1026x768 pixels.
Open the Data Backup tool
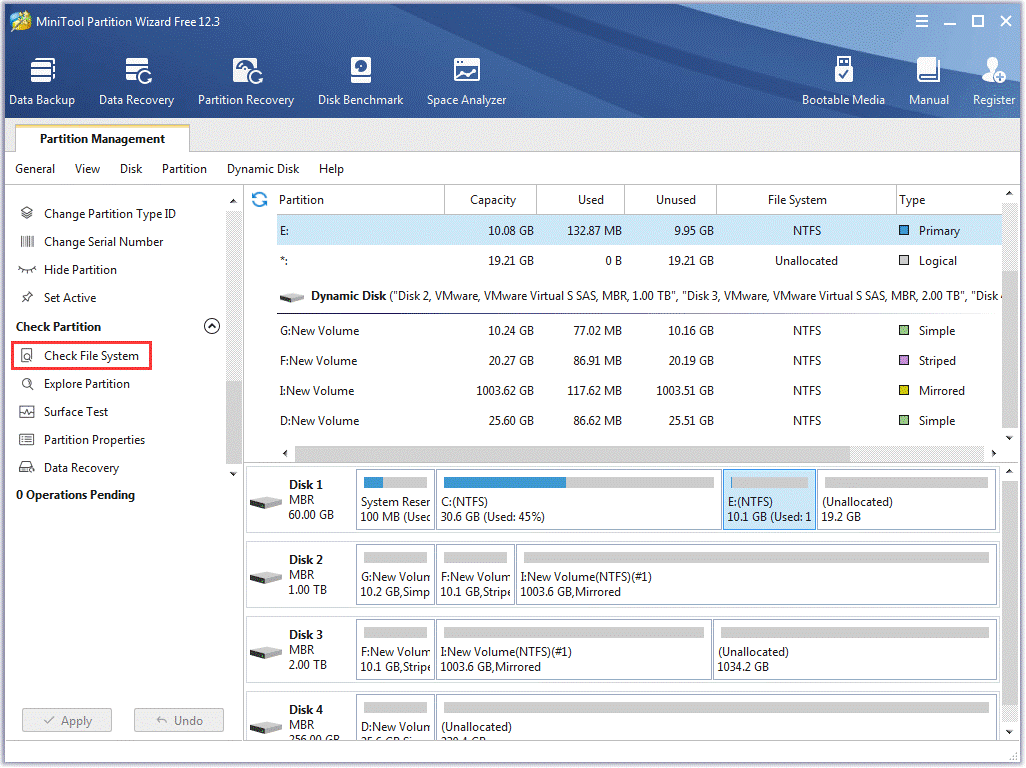[x=42, y=82]
